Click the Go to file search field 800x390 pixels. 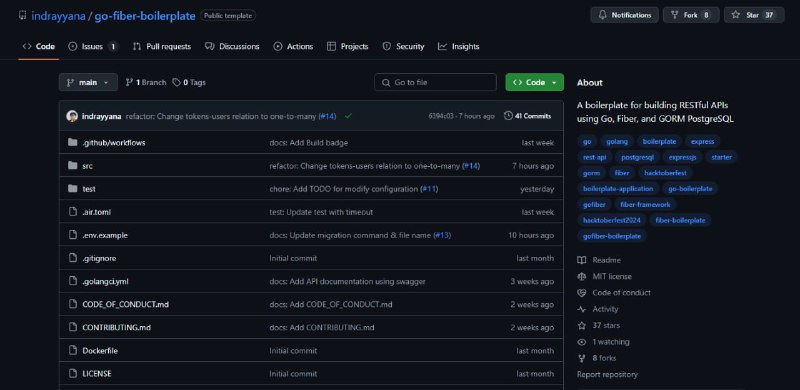coord(435,82)
